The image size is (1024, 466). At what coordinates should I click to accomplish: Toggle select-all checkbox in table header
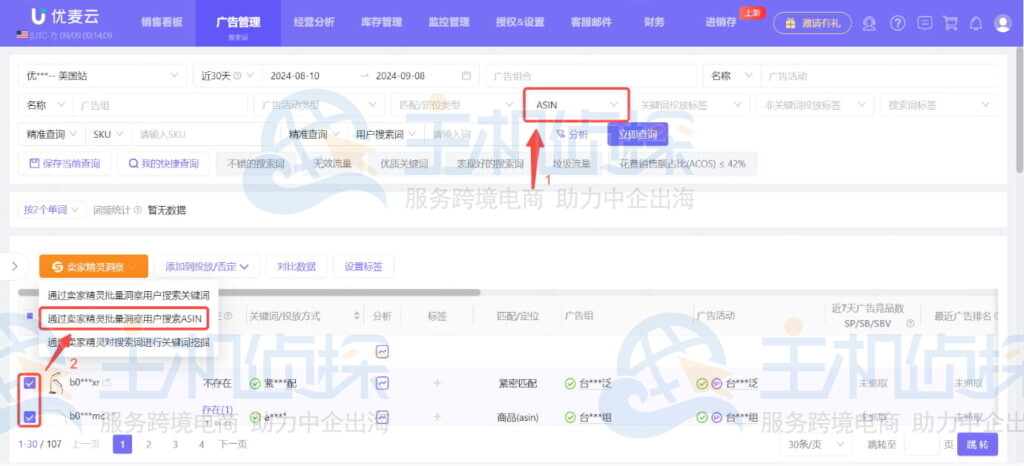coord(29,316)
